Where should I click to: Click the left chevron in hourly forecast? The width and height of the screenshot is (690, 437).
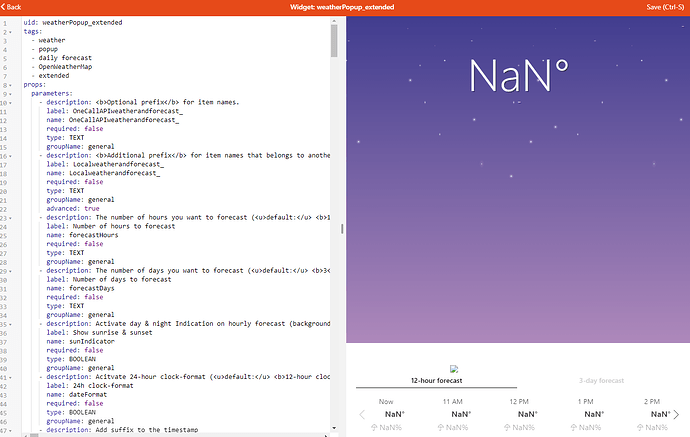point(362,415)
